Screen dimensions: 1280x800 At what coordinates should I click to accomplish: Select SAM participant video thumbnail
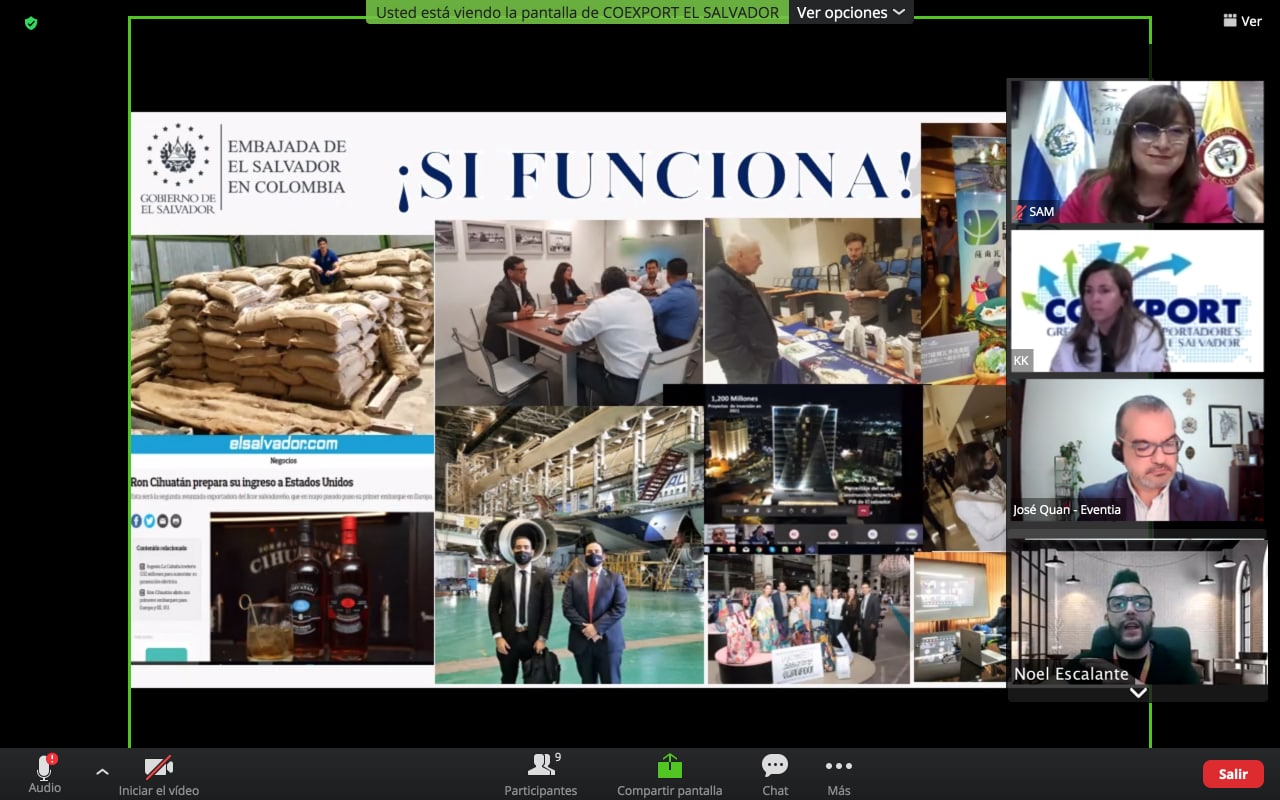[1136, 152]
